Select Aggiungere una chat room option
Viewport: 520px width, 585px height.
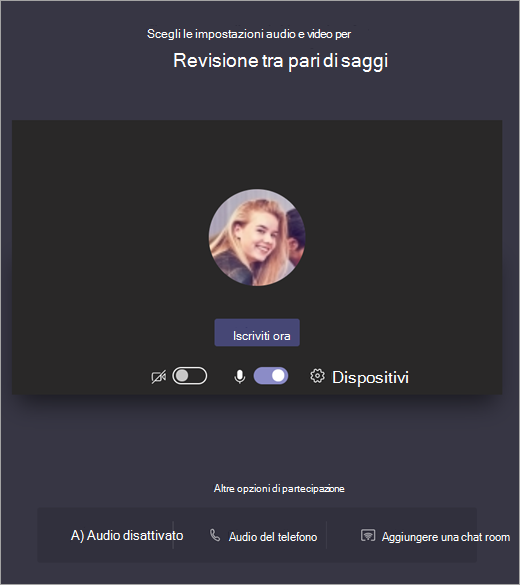446,537
